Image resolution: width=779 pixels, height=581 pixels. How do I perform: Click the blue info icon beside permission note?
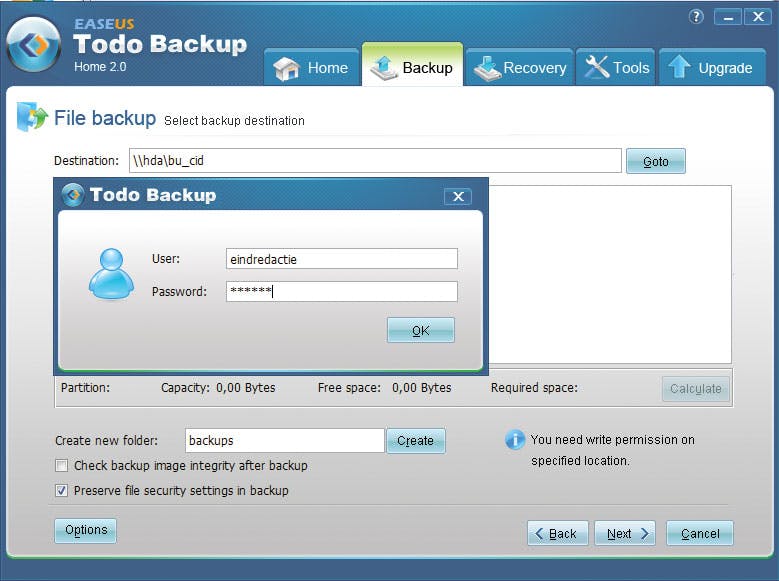[x=515, y=440]
